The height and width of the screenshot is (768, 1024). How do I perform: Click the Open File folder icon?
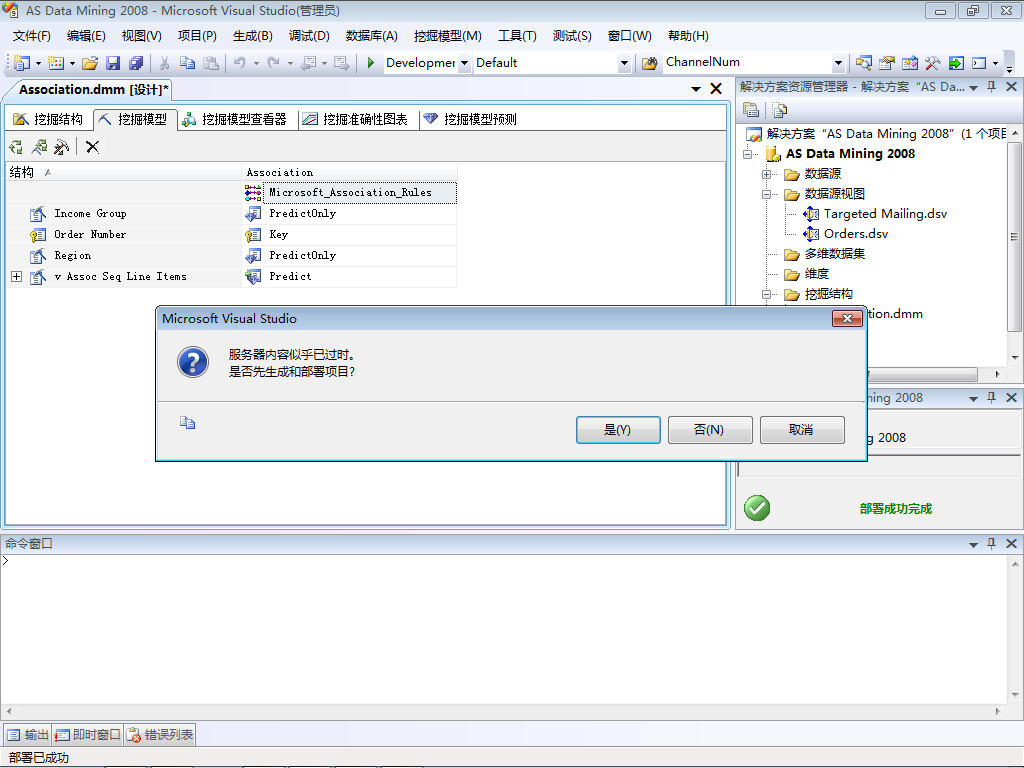[x=90, y=63]
